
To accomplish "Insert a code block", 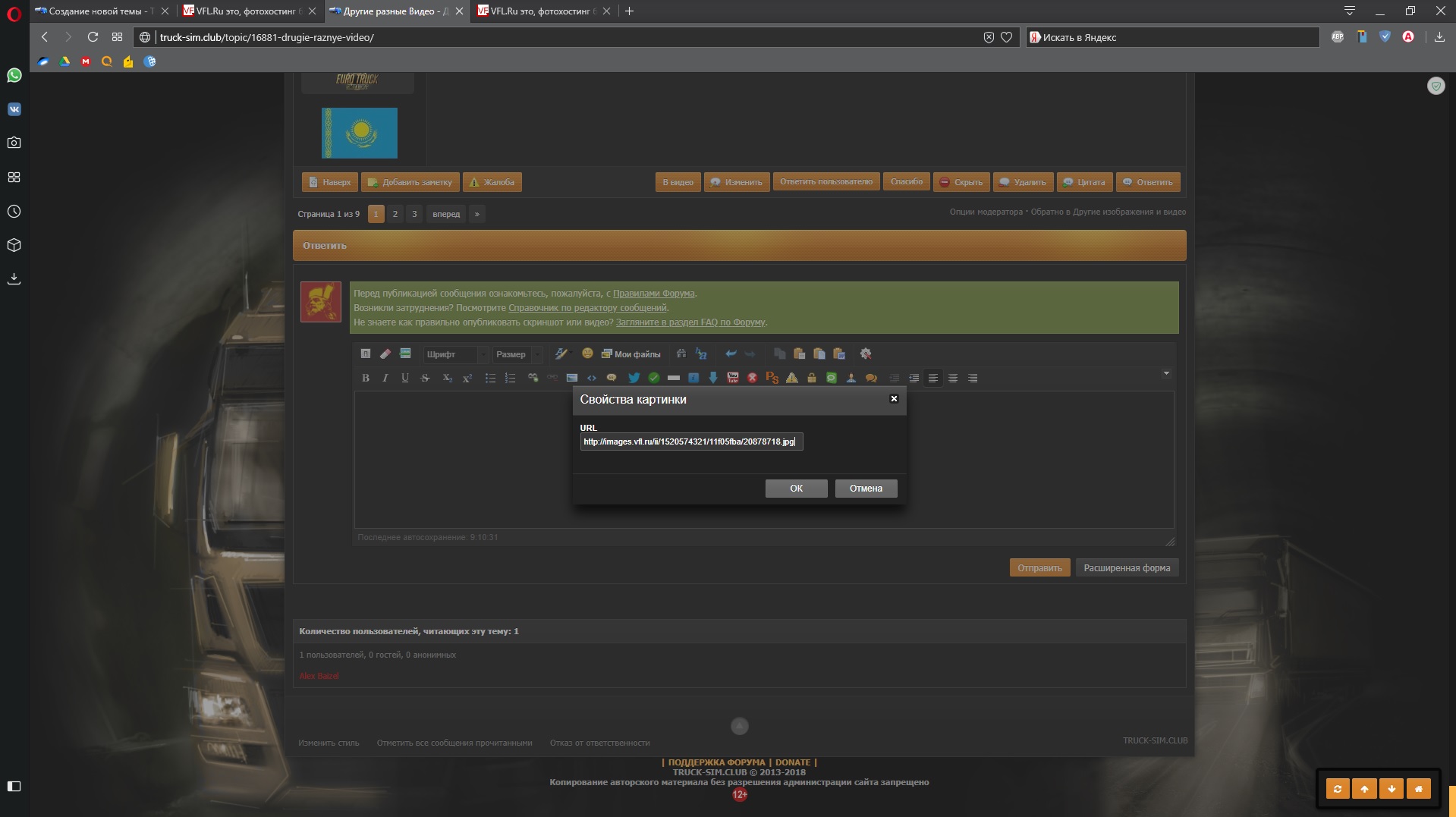I will [592, 378].
